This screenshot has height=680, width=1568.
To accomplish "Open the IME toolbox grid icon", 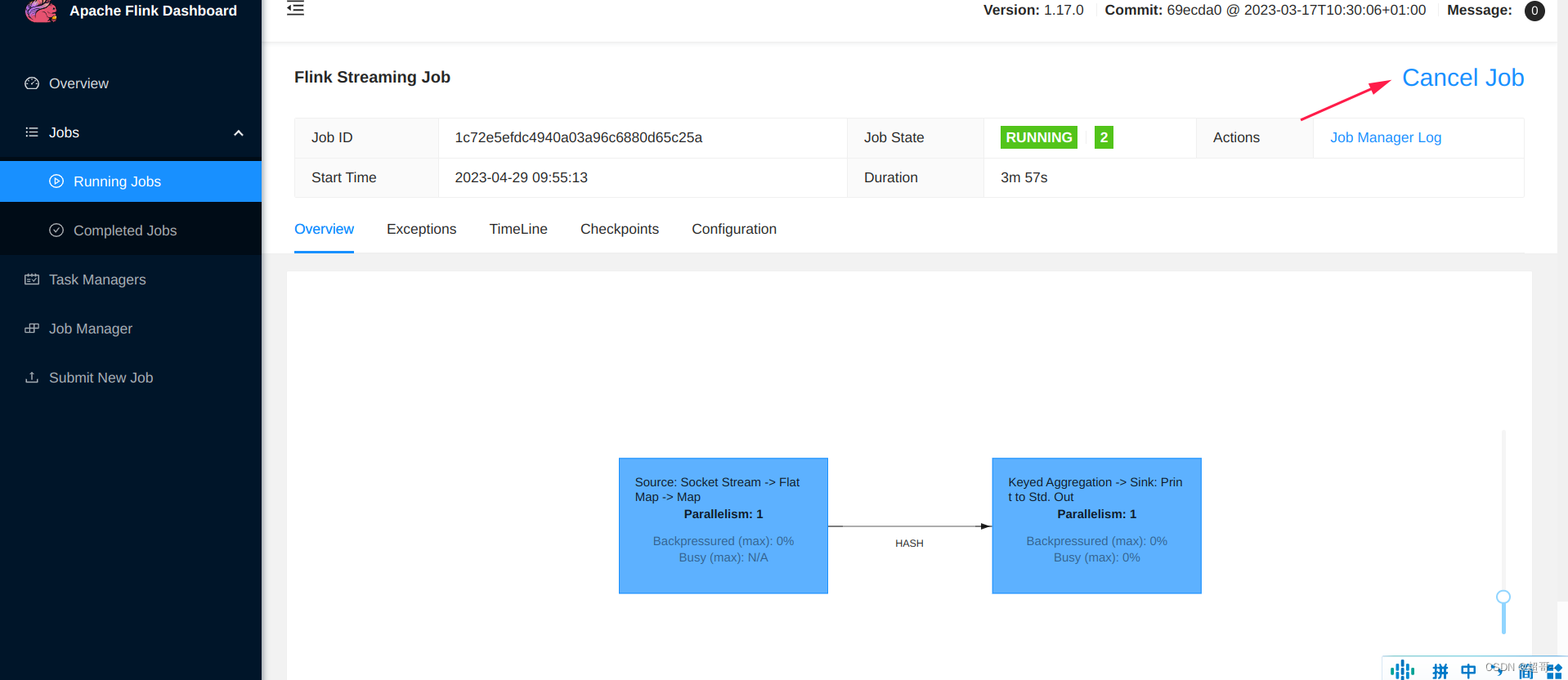I will (1554, 672).
